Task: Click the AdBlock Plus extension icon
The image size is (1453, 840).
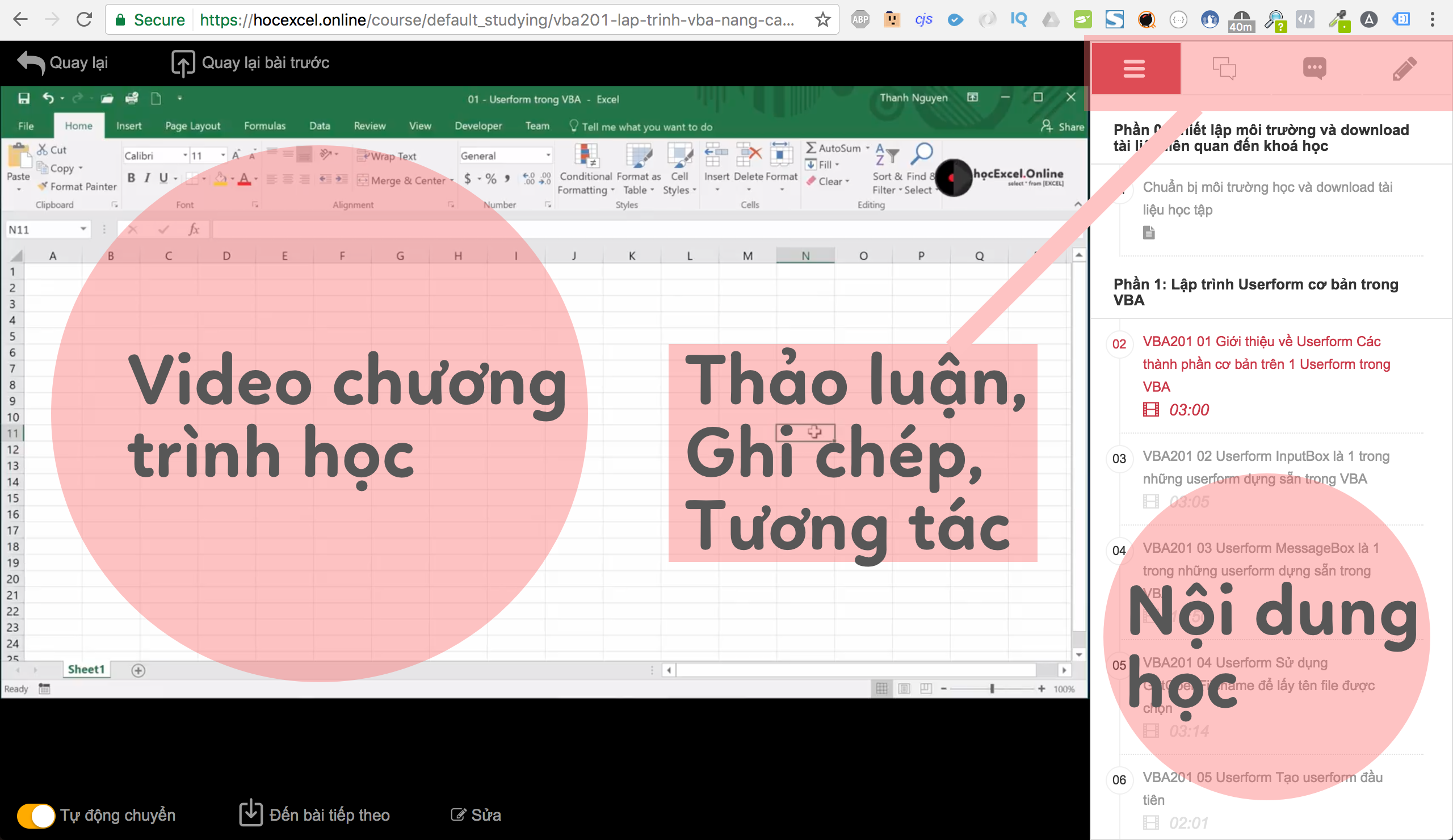Action: (x=860, y=20)
